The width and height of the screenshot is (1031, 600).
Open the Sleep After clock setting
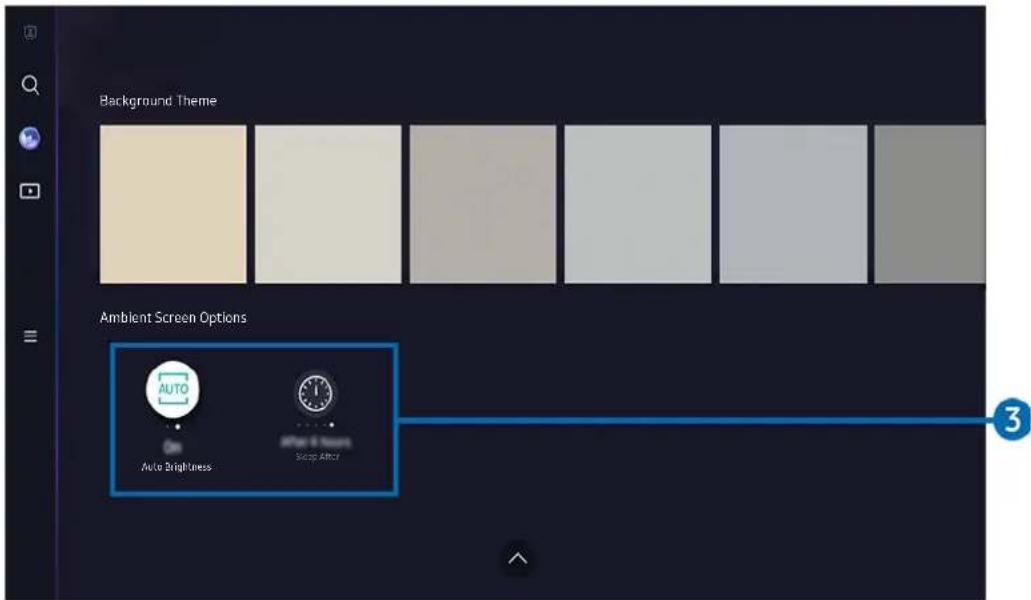tap(316, 393)
